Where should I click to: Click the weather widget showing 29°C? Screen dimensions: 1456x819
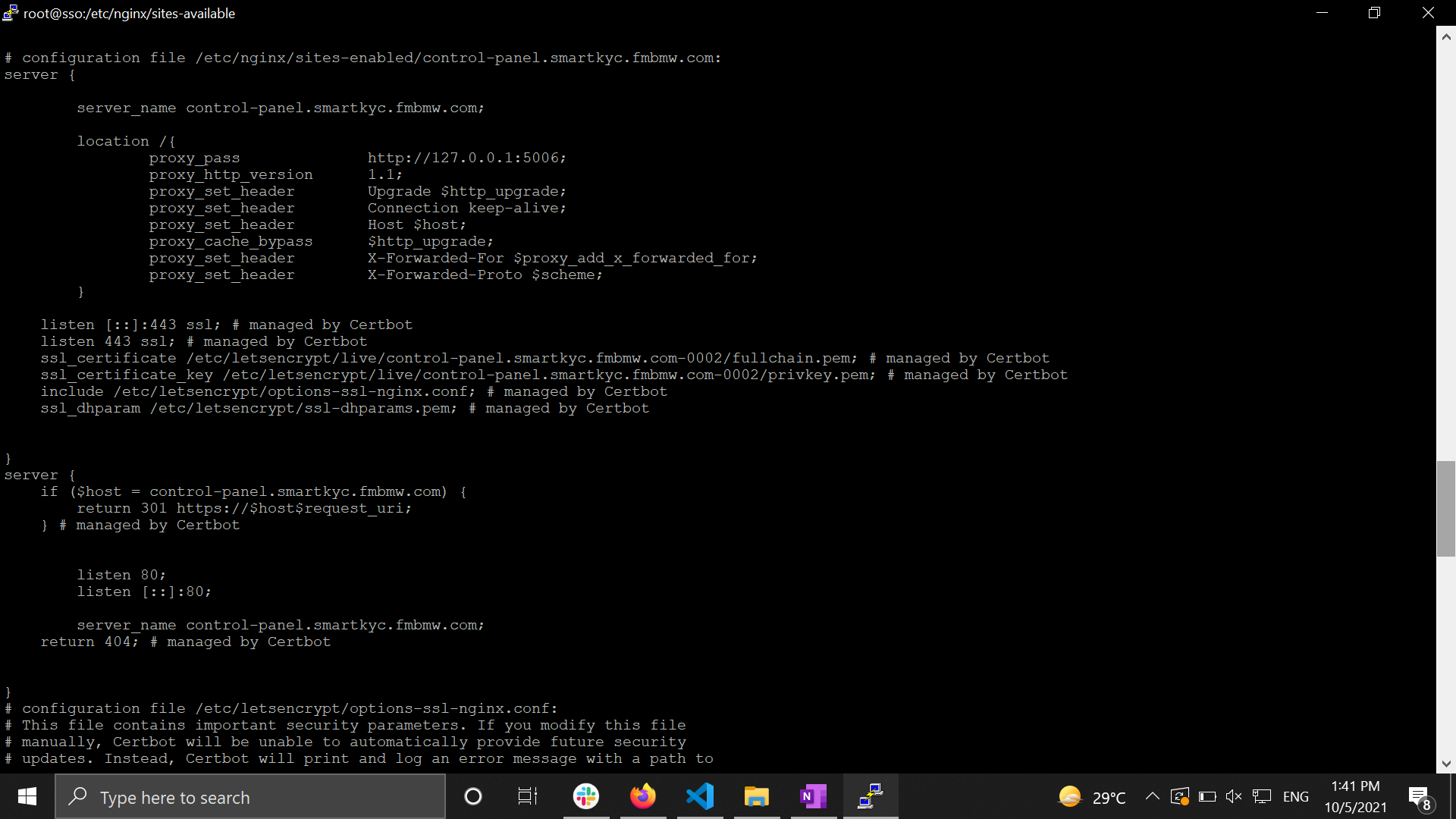(1092, 797)
